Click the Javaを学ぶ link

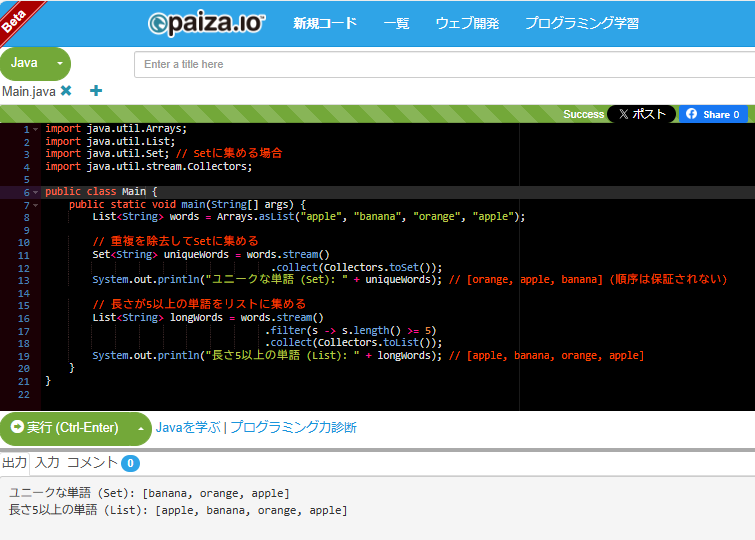pyautogui.click(x=188, y=428)
